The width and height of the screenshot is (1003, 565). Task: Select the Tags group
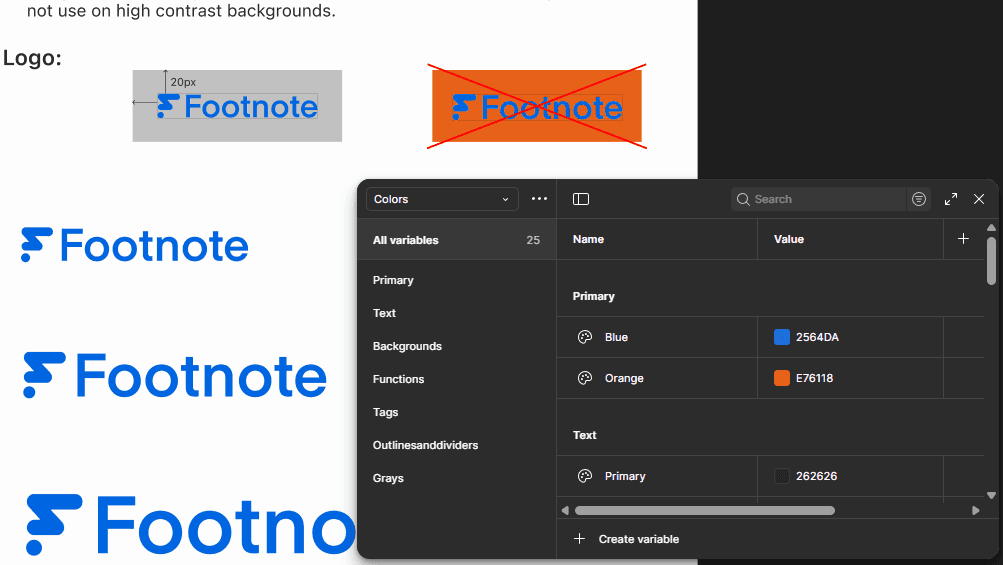386,412
